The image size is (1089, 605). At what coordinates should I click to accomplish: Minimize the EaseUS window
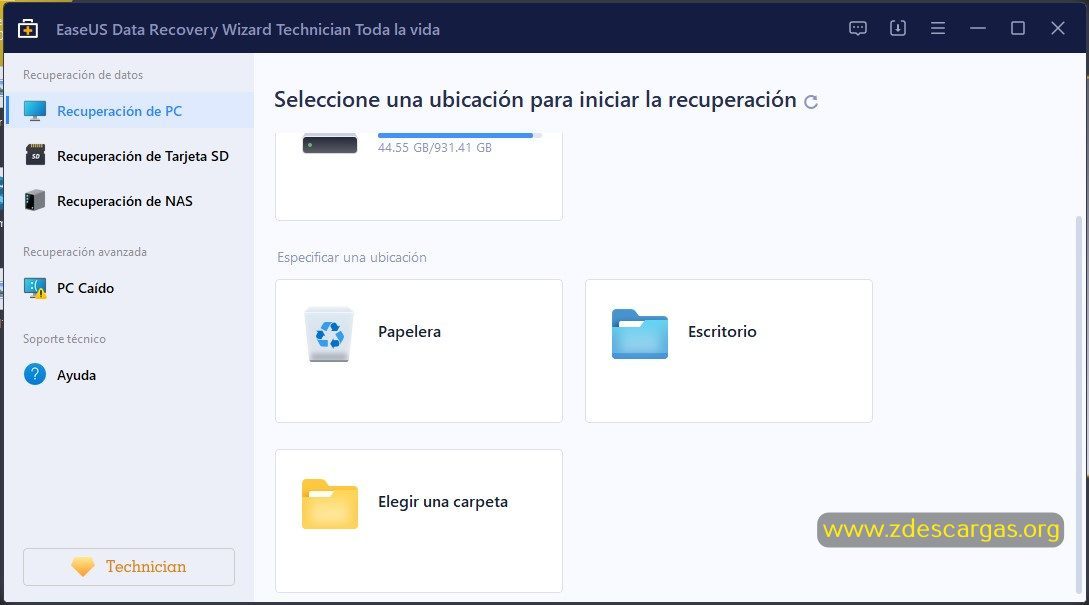click(978, 28)
